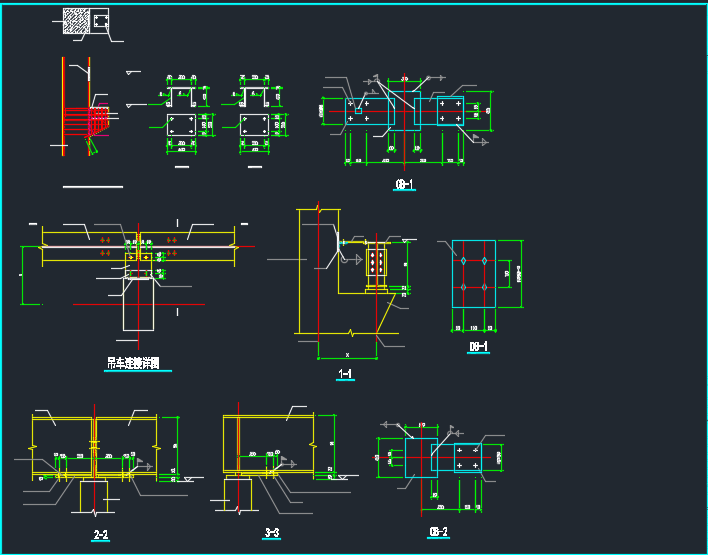Click the red rebar cage in the corbel detail
708x555 pixels.
click(87, 121)
